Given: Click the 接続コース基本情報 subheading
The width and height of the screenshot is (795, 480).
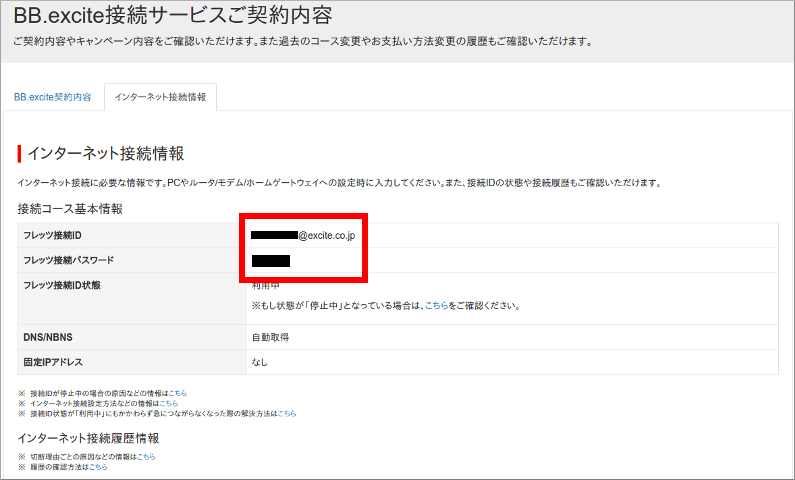Looking at the screenshot, I should coord(70,209).
